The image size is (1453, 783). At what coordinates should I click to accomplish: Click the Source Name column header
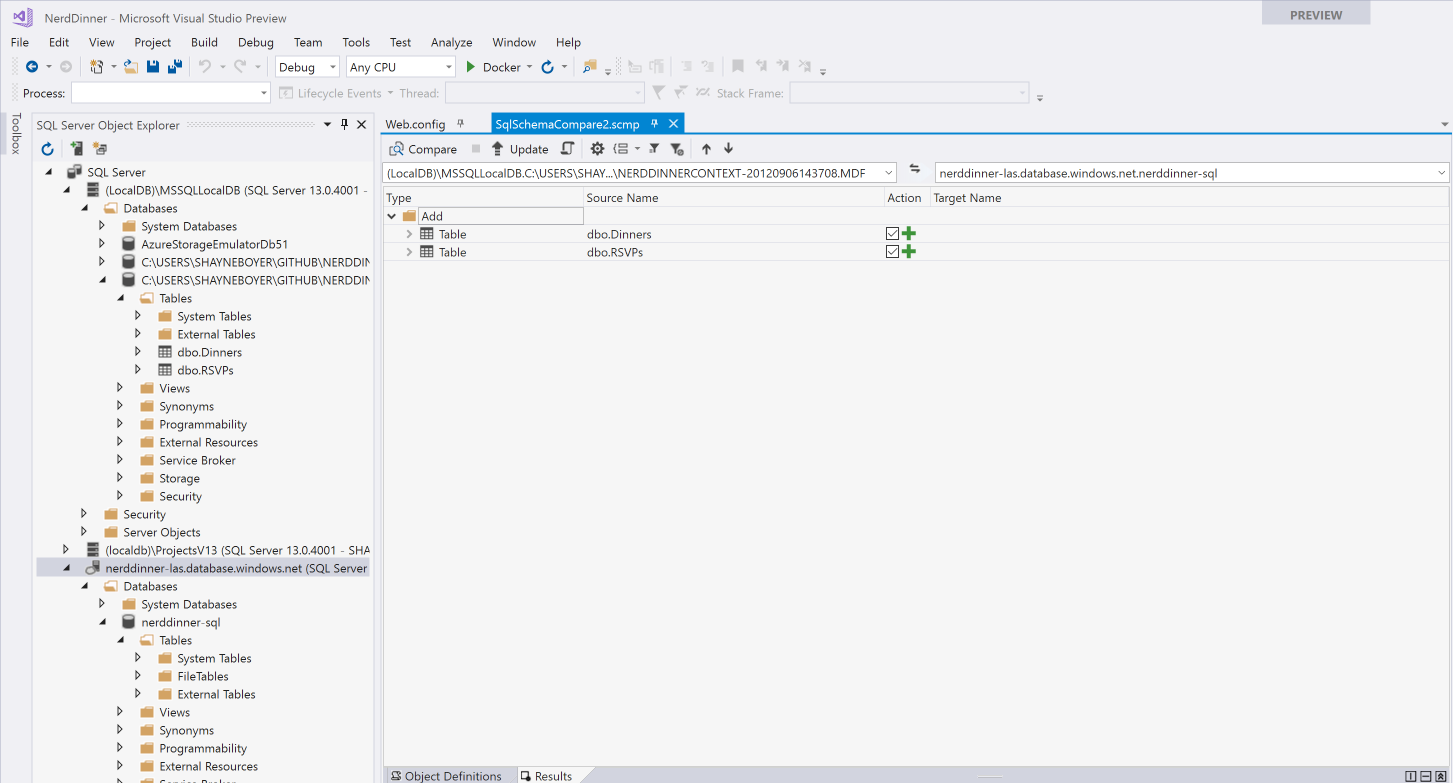[x=622, y=198]
